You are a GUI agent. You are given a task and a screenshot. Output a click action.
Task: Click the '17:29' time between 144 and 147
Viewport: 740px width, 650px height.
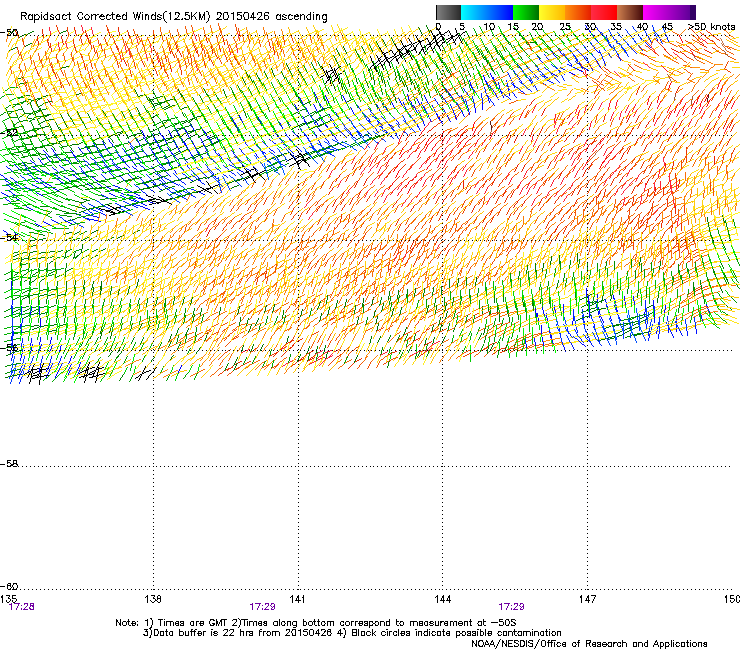tap(512, 607)
